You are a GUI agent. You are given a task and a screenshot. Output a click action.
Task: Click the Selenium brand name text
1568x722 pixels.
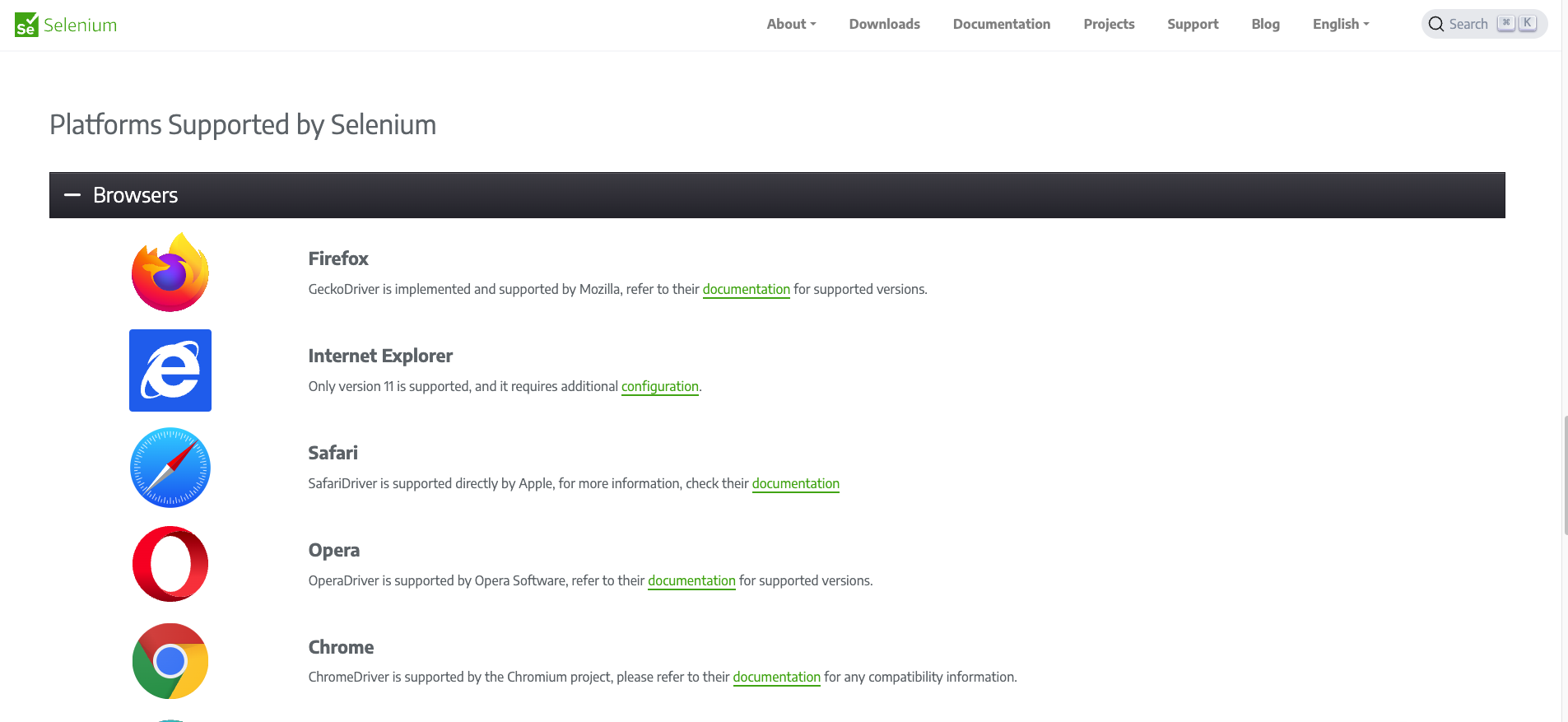pos(81,25)
